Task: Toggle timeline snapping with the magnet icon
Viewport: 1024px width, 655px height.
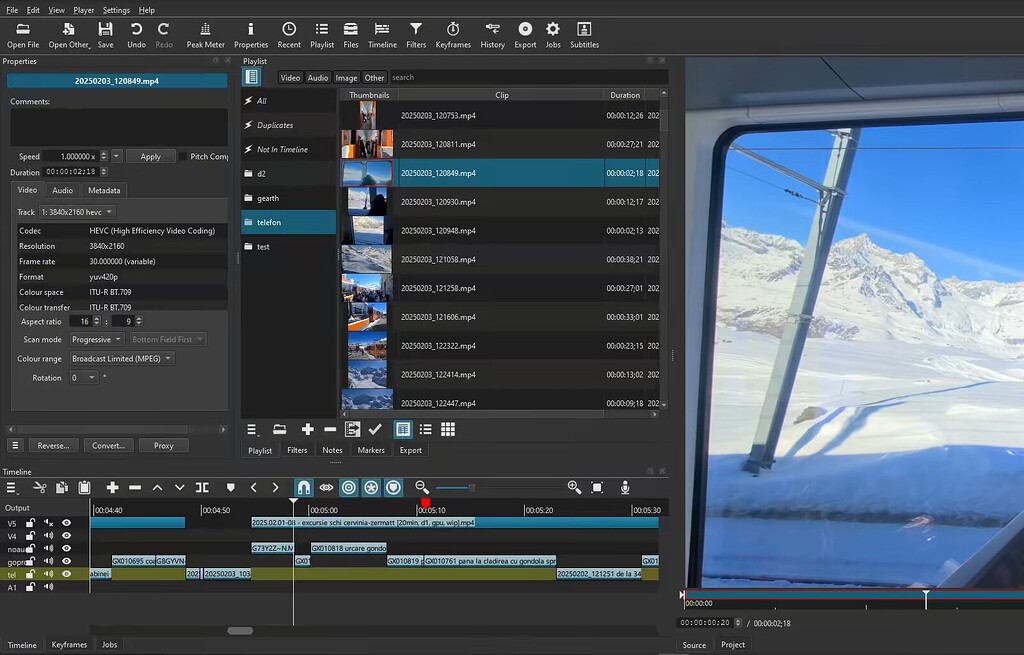Action: pos(303,488)
